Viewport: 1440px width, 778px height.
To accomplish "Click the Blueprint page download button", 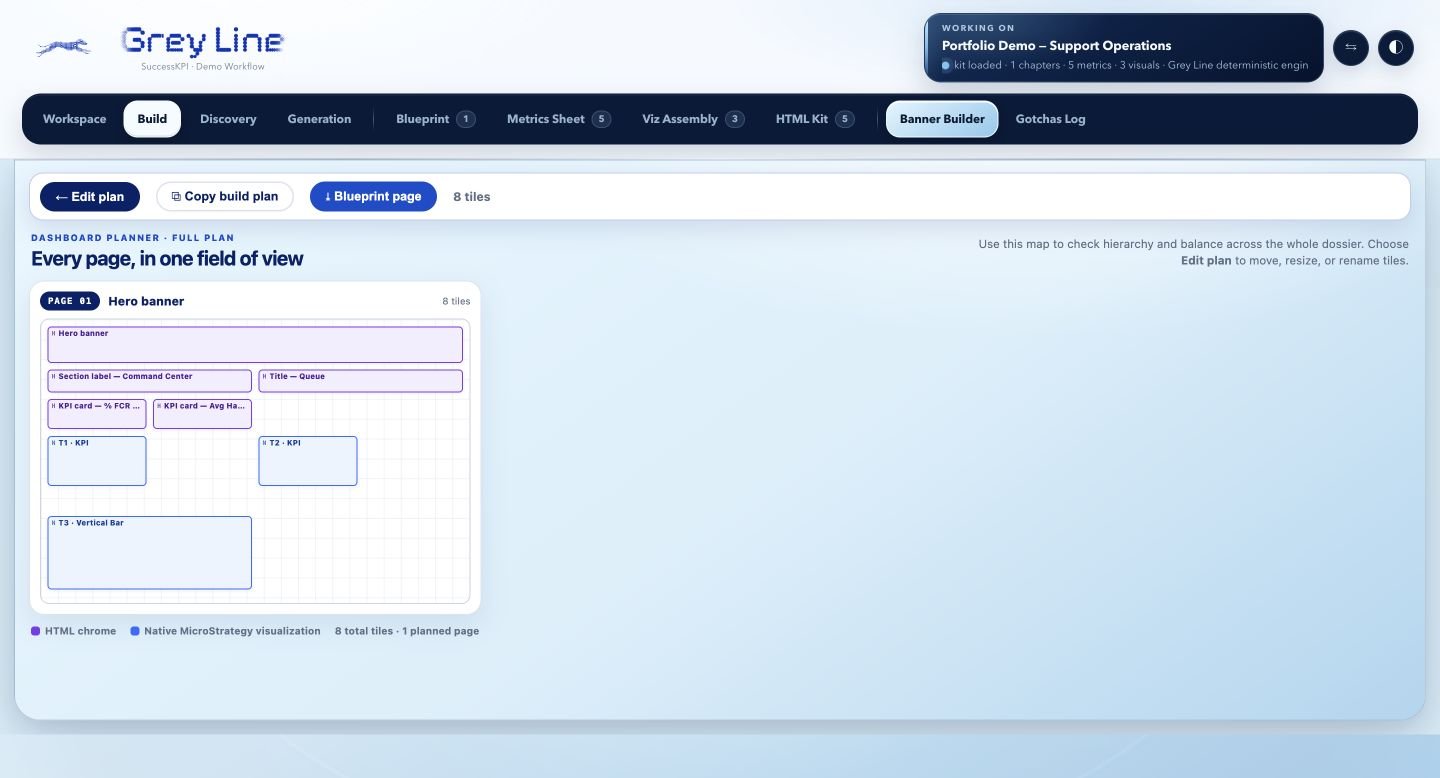I will click(x=373, y=196).
